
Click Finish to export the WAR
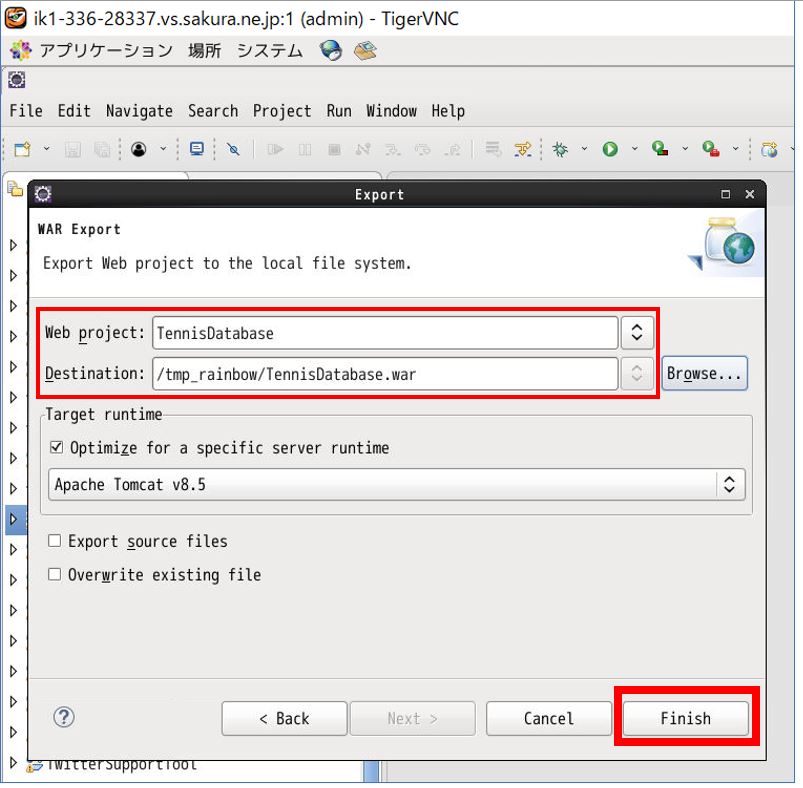tap(686, 718)
